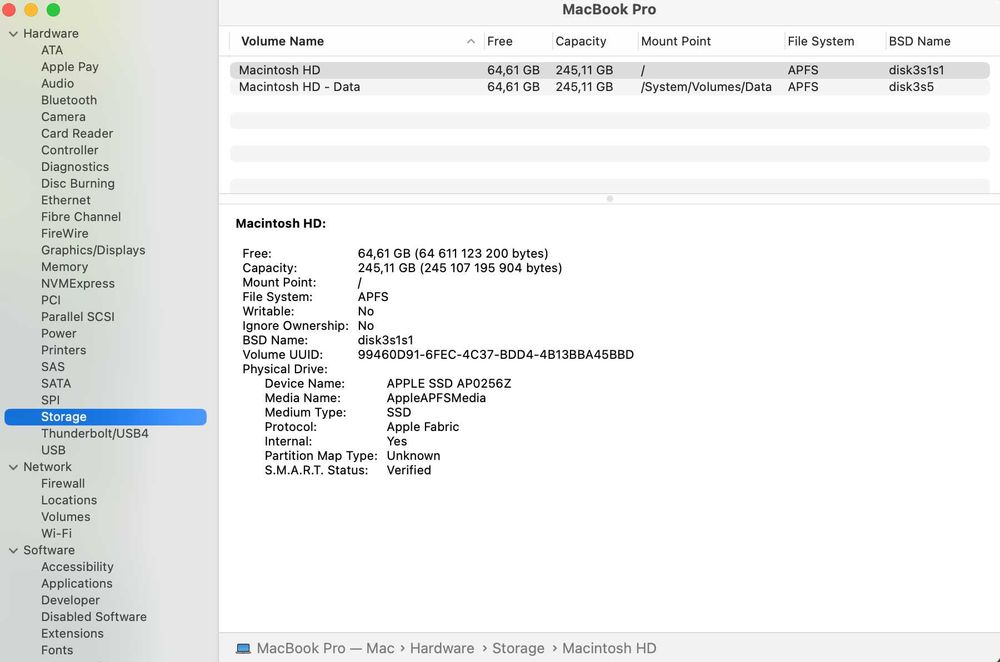The image size is (1000, 662).
Task: Click the Volume UUID value text
Action: [496, 355]
